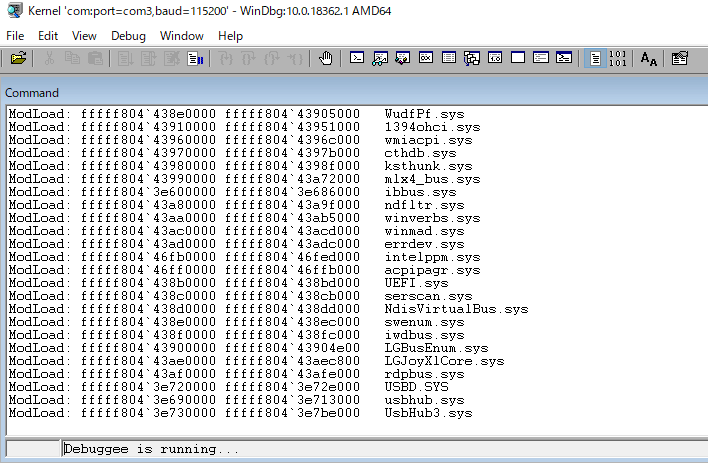Click the Open source file toolbar icon
The image size is (708, 463).
tap(18, 58)
